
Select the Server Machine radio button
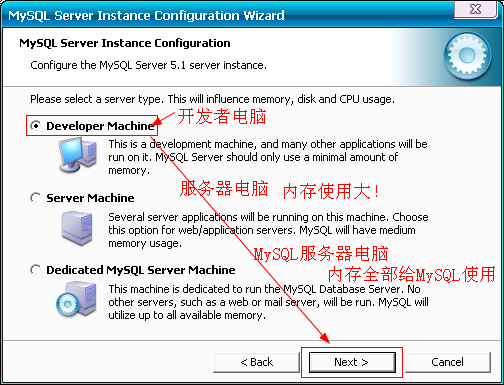tap(35, 198)
